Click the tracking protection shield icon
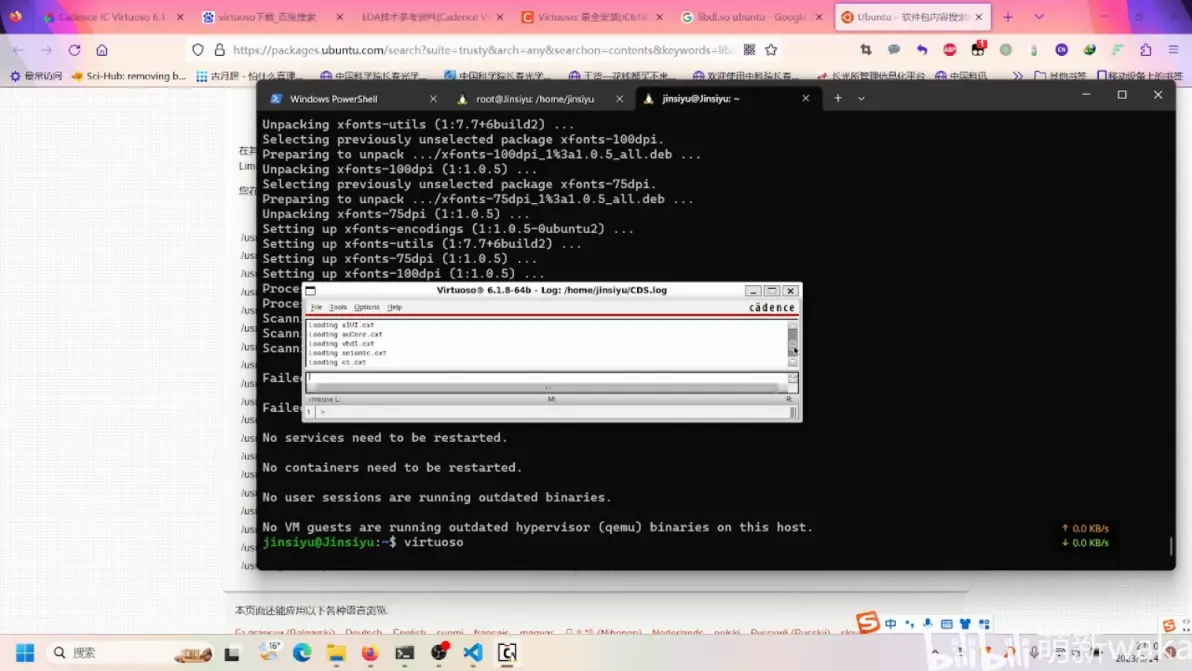 point(198,50)
